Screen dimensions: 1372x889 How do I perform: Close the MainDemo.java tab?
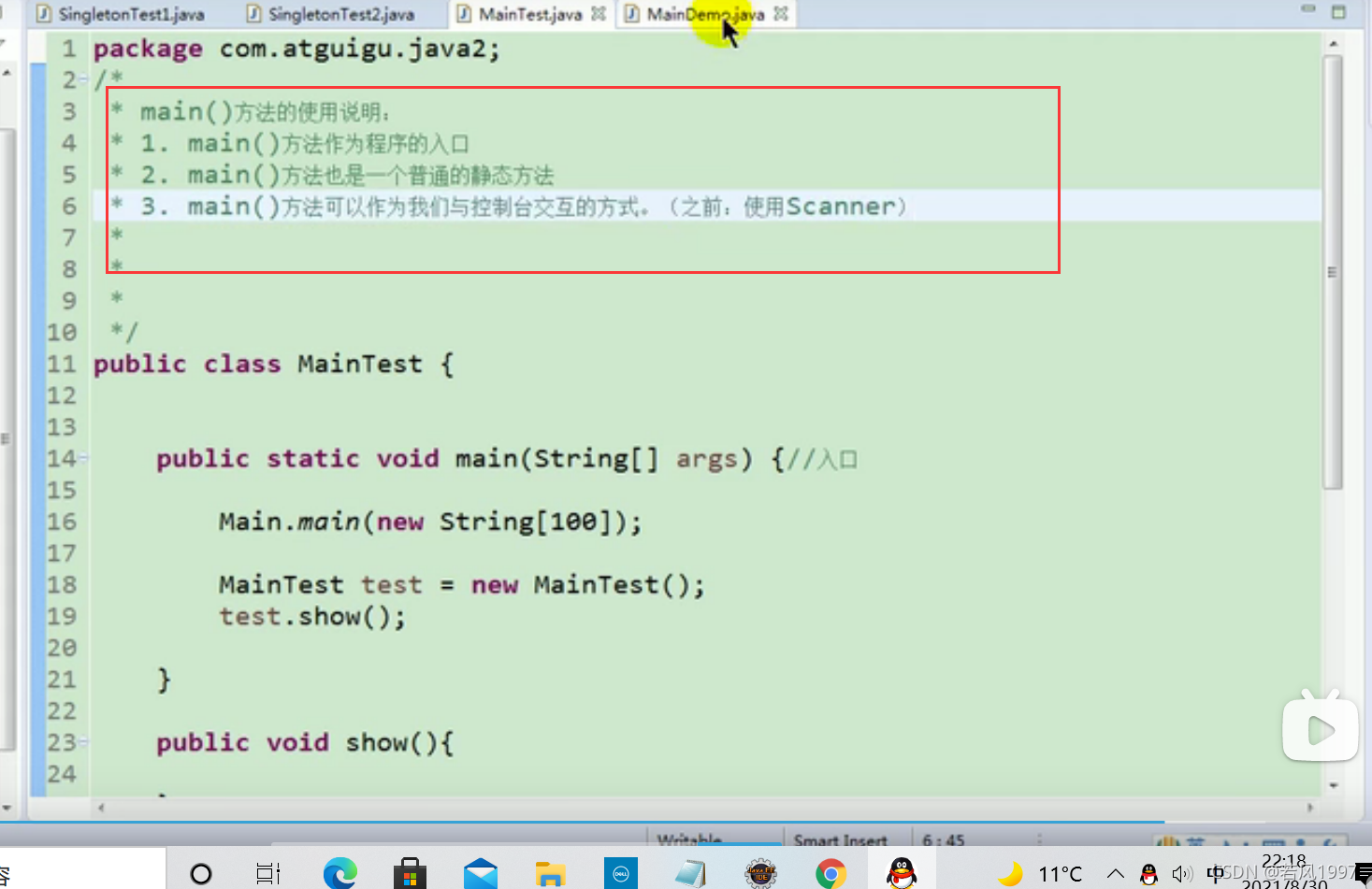(781, 14)
